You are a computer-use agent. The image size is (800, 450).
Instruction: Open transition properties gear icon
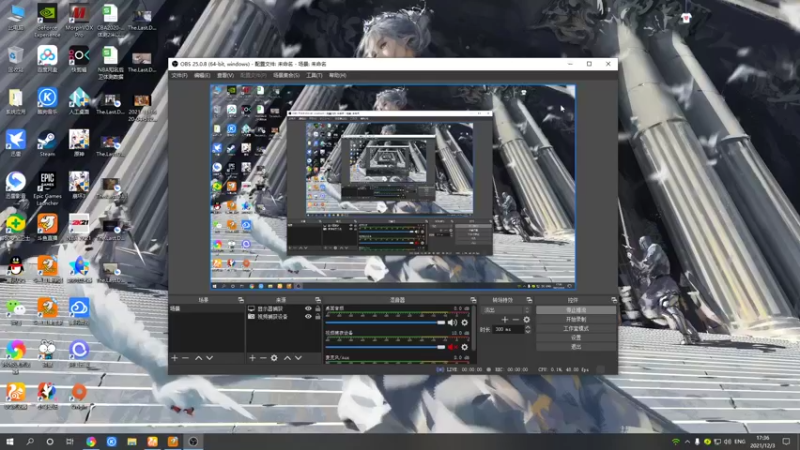[527, 320]
